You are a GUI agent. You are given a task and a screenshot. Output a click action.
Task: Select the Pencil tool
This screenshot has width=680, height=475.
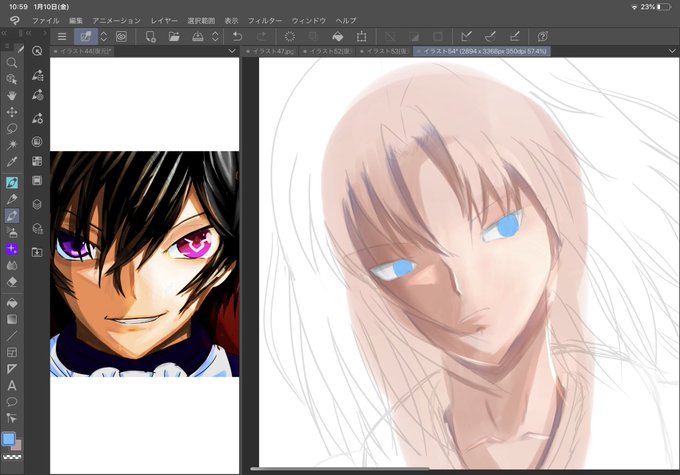(x=12, y=199)
